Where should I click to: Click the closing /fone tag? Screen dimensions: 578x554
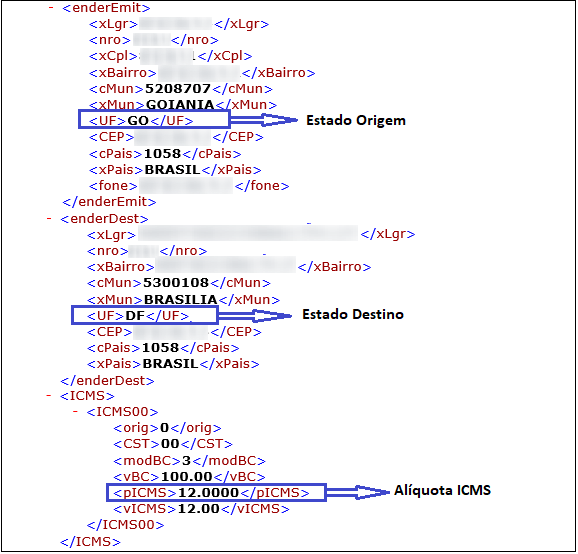[262, 186]
